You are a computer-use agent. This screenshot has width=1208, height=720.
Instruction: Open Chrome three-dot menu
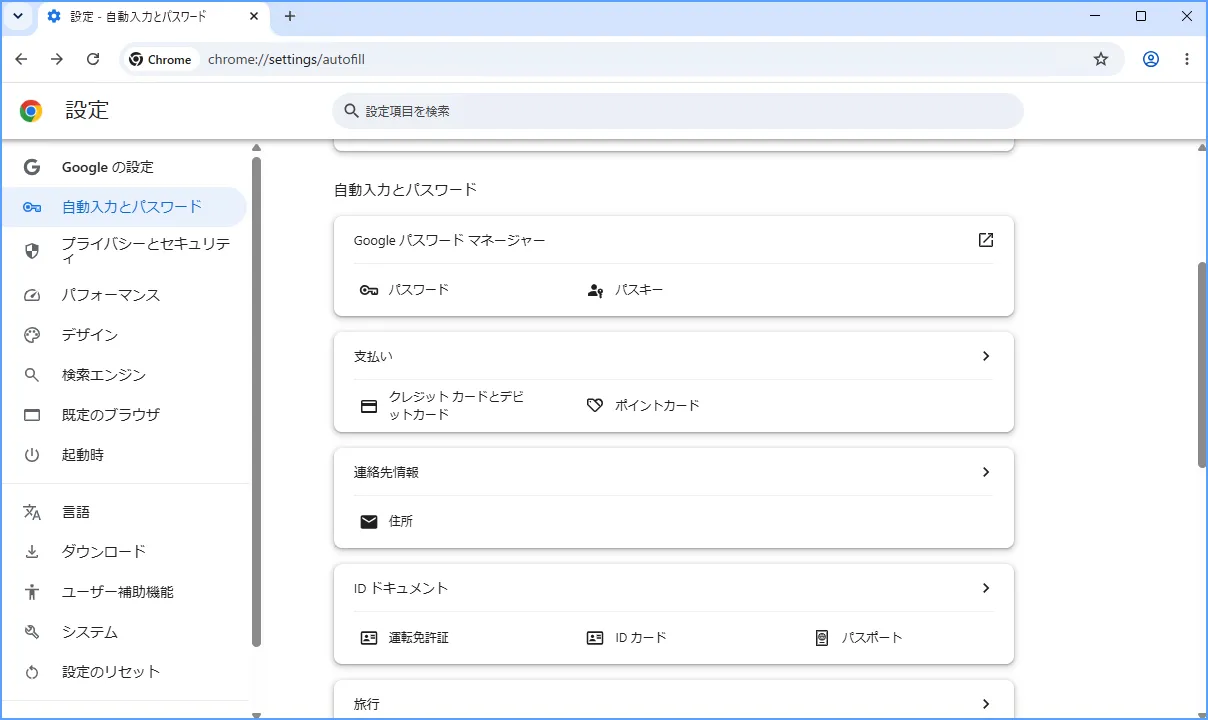(x=1187, y=59)
